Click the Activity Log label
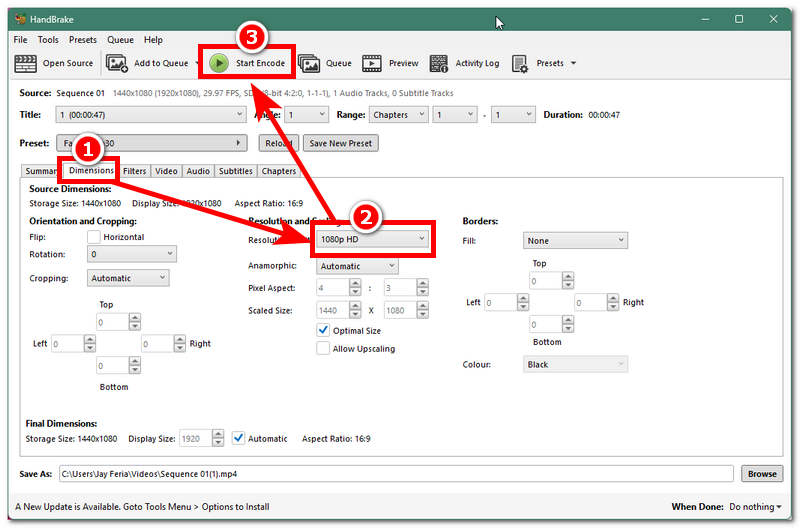This screenshot has height=528, width=800. click(477, 63)
